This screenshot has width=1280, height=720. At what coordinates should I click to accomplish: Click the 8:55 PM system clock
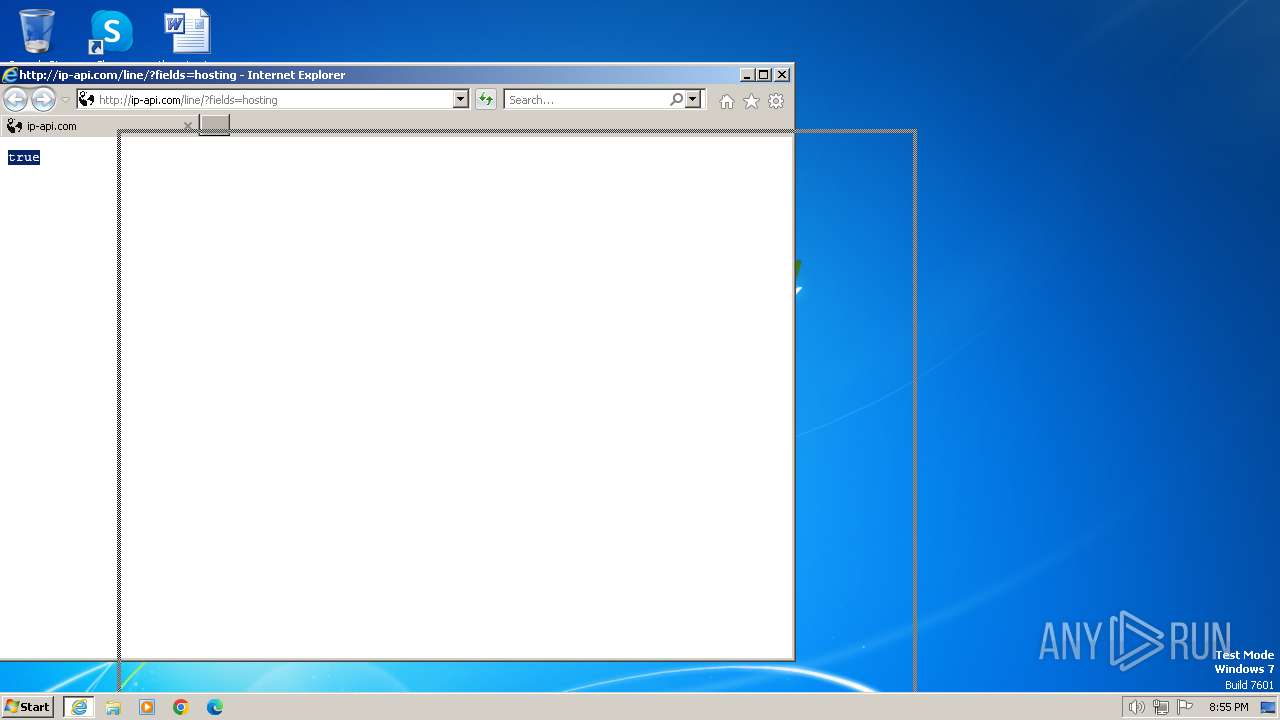1228,707
